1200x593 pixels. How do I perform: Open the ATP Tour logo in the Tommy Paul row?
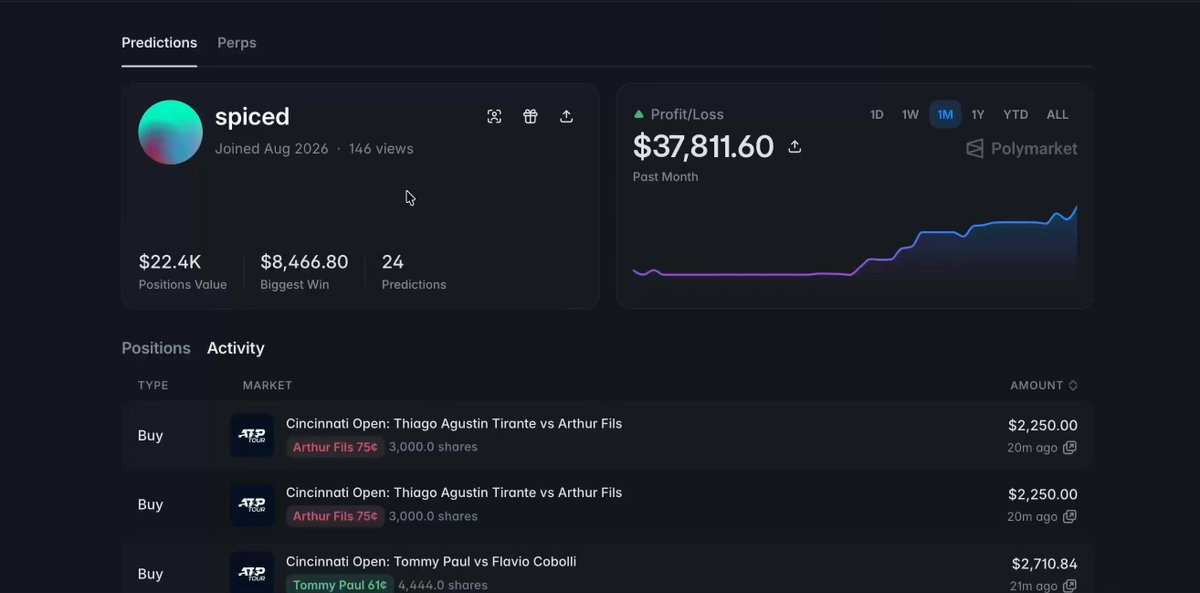252,572
